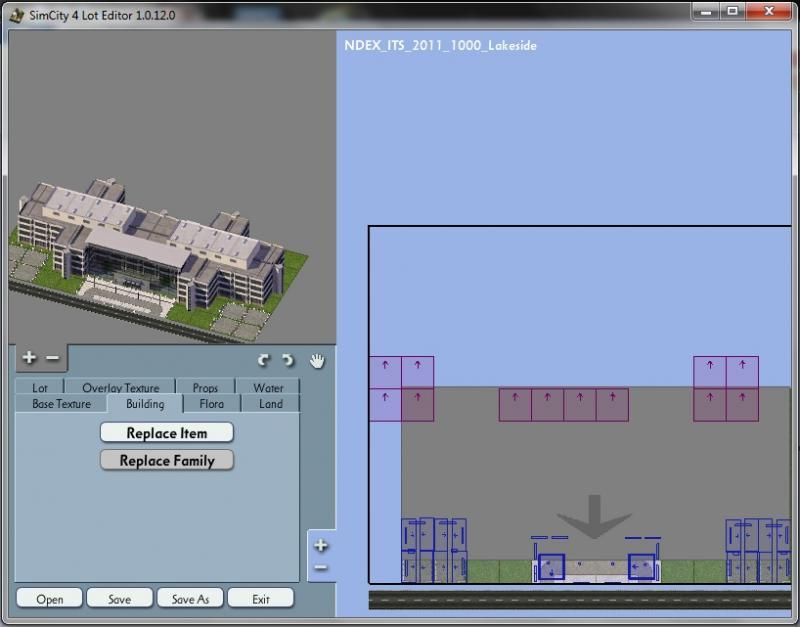This screenshot has width=800, height=627.
Task: Click the Save button
Action: [x=119, y=598]
